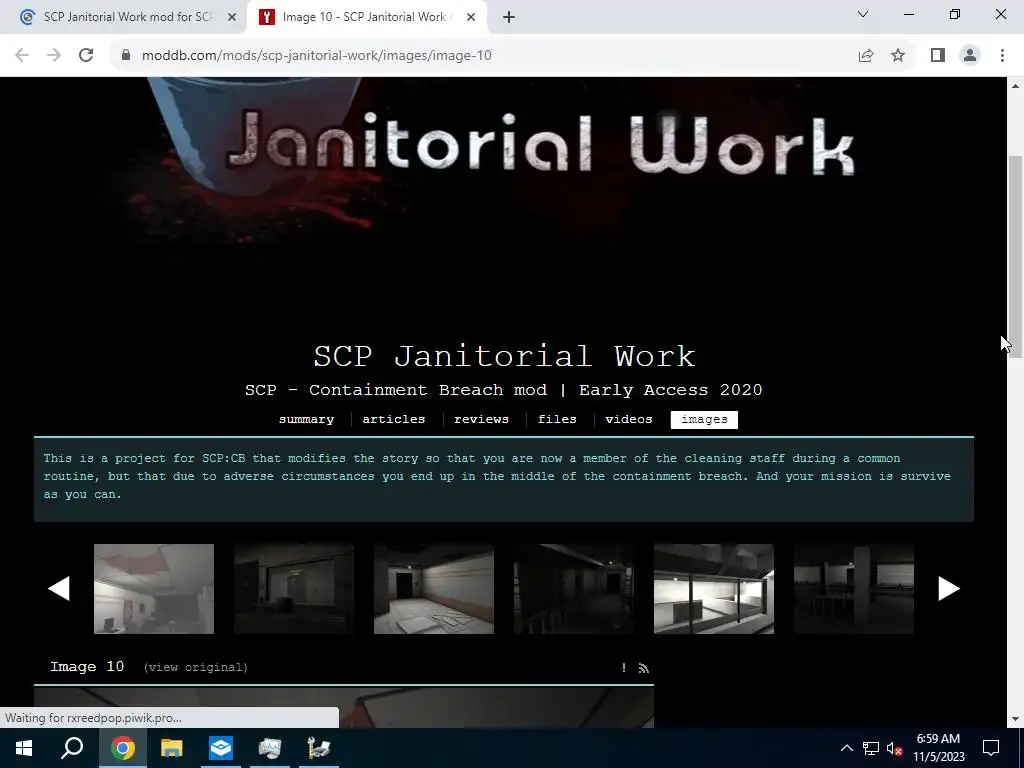Go back to the previous page

(22, 56)
